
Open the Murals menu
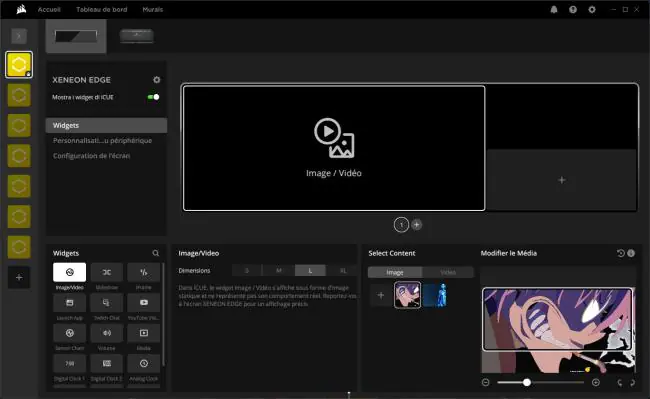(x=153, y=9)
